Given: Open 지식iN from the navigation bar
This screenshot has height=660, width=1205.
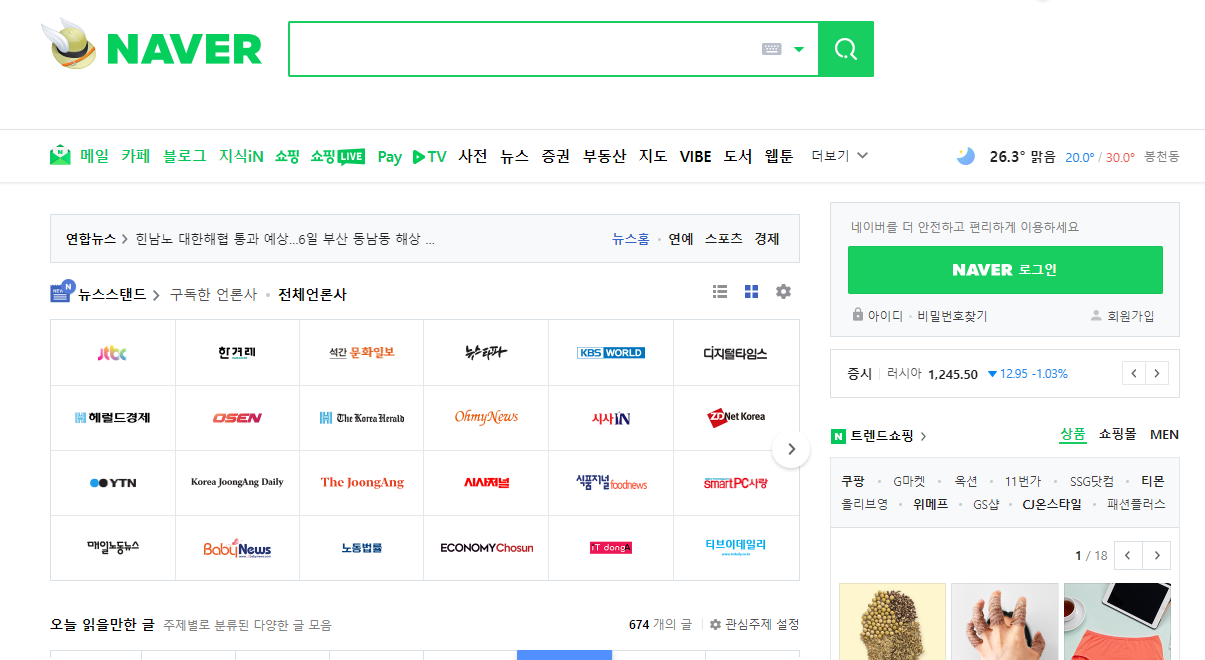Looking at the screenshot, I should [241, 156].
